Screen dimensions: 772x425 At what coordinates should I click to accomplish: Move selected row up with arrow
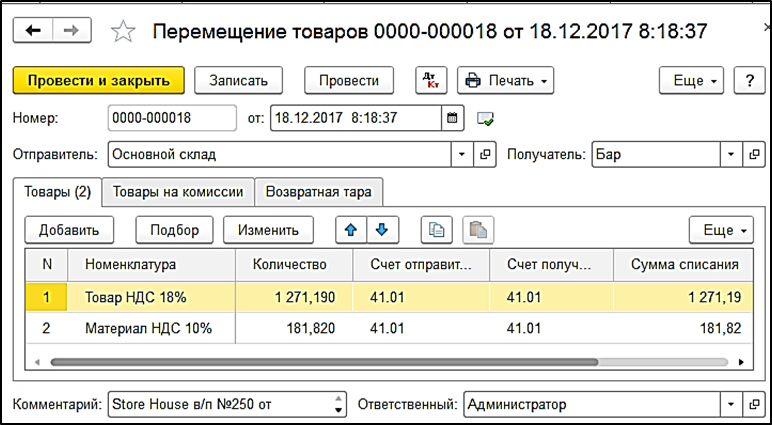pos(351,230)
